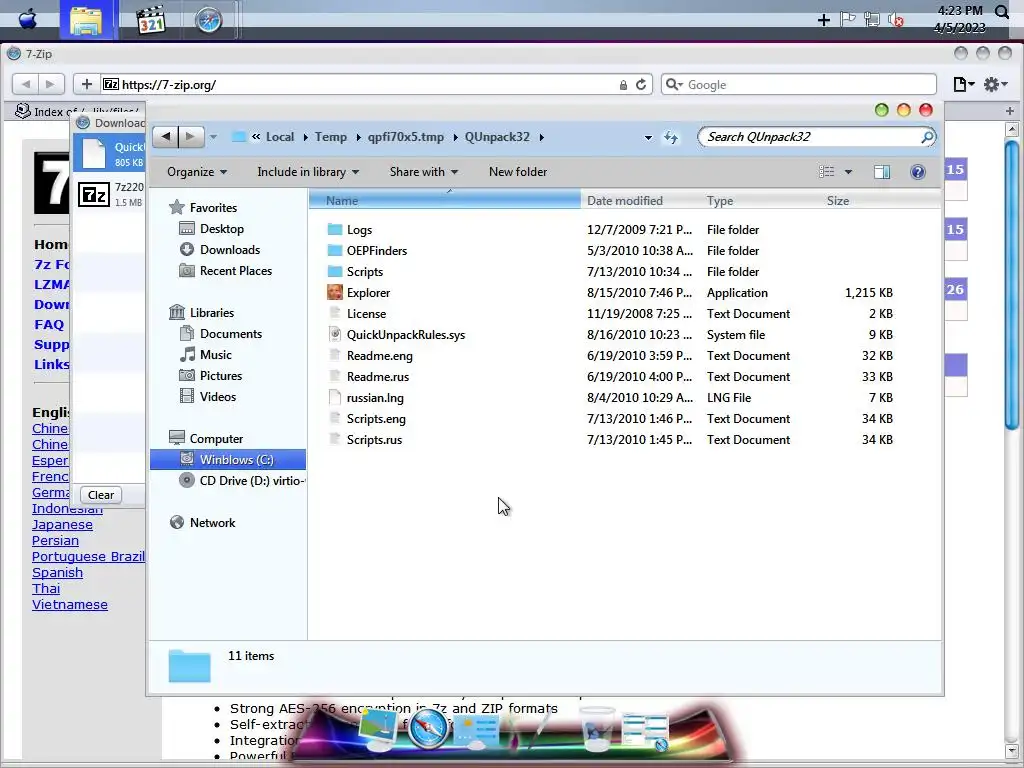
Task: Open the view options dropdown arrow
Action: coord(848,172)
